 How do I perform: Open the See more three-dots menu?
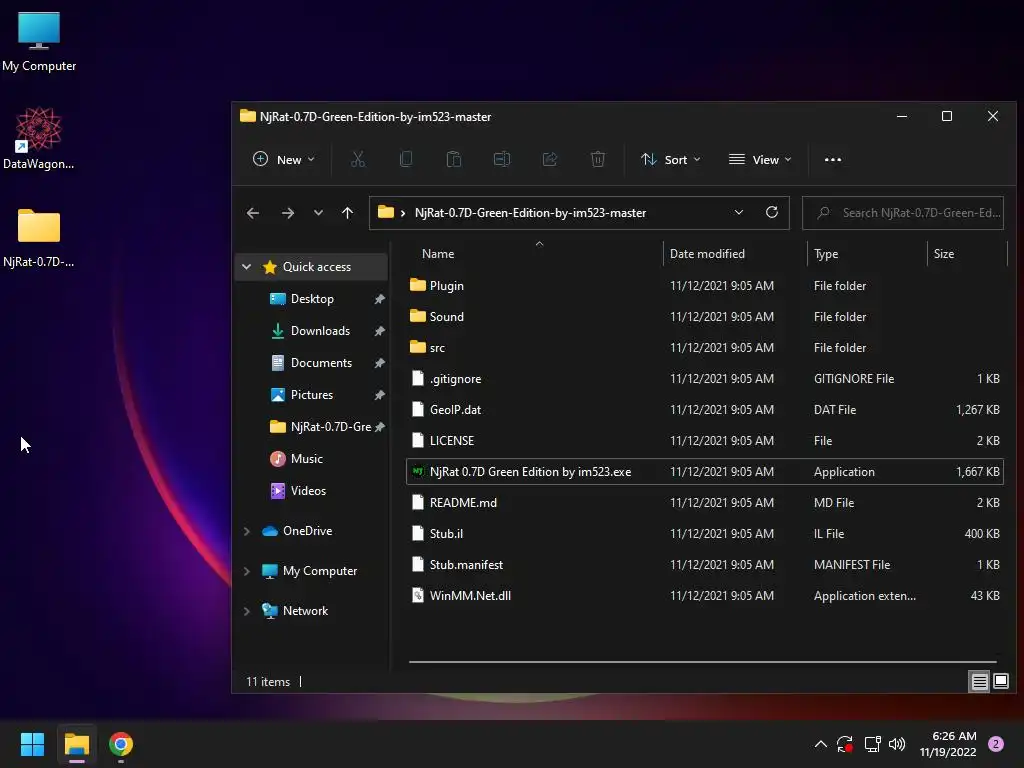(833, 159)
